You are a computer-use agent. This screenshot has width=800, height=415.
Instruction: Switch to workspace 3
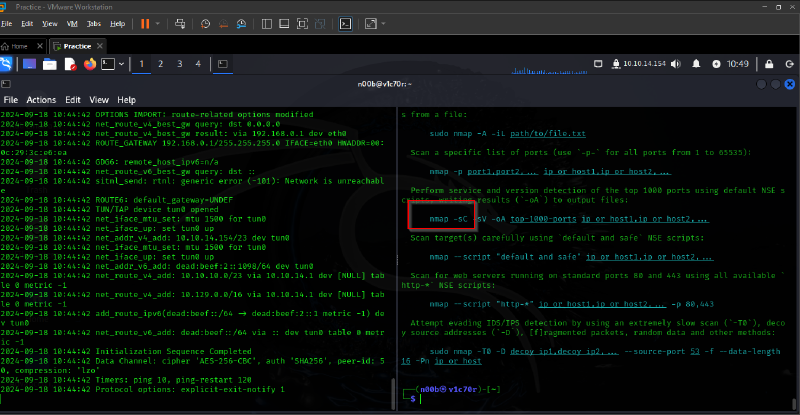(180, 64)
